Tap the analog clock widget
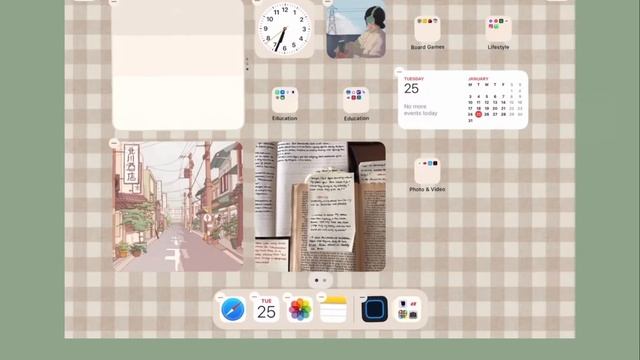The image size is (640, 360). tap(284, 29)
